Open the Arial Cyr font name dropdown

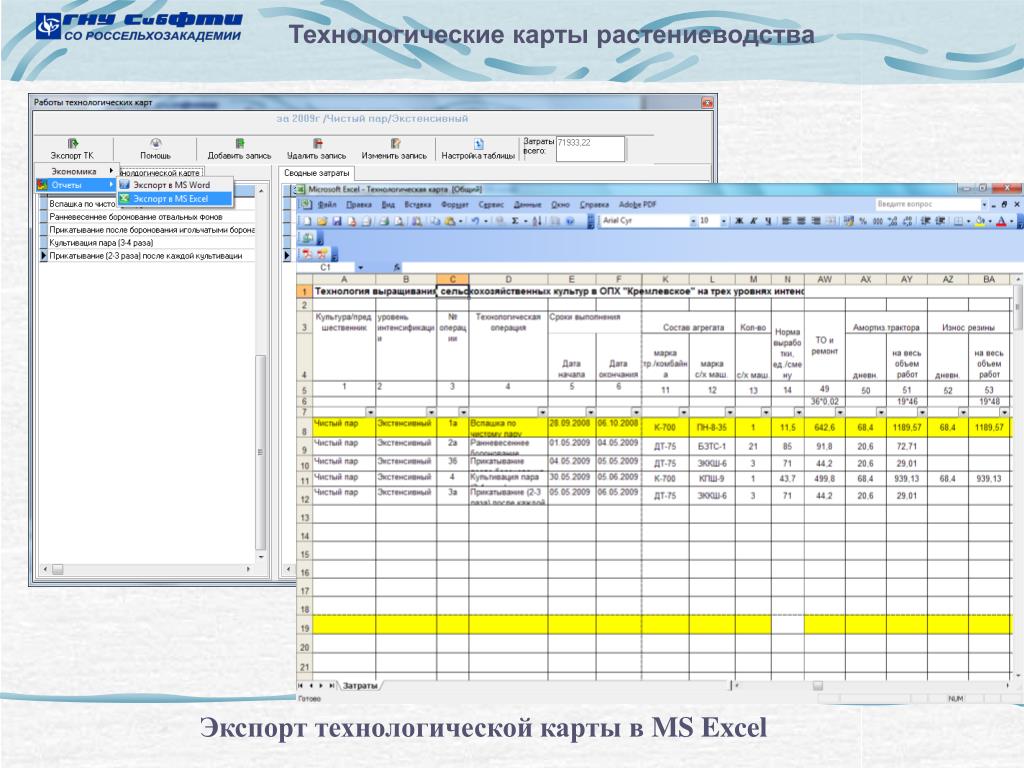(694, 221)
